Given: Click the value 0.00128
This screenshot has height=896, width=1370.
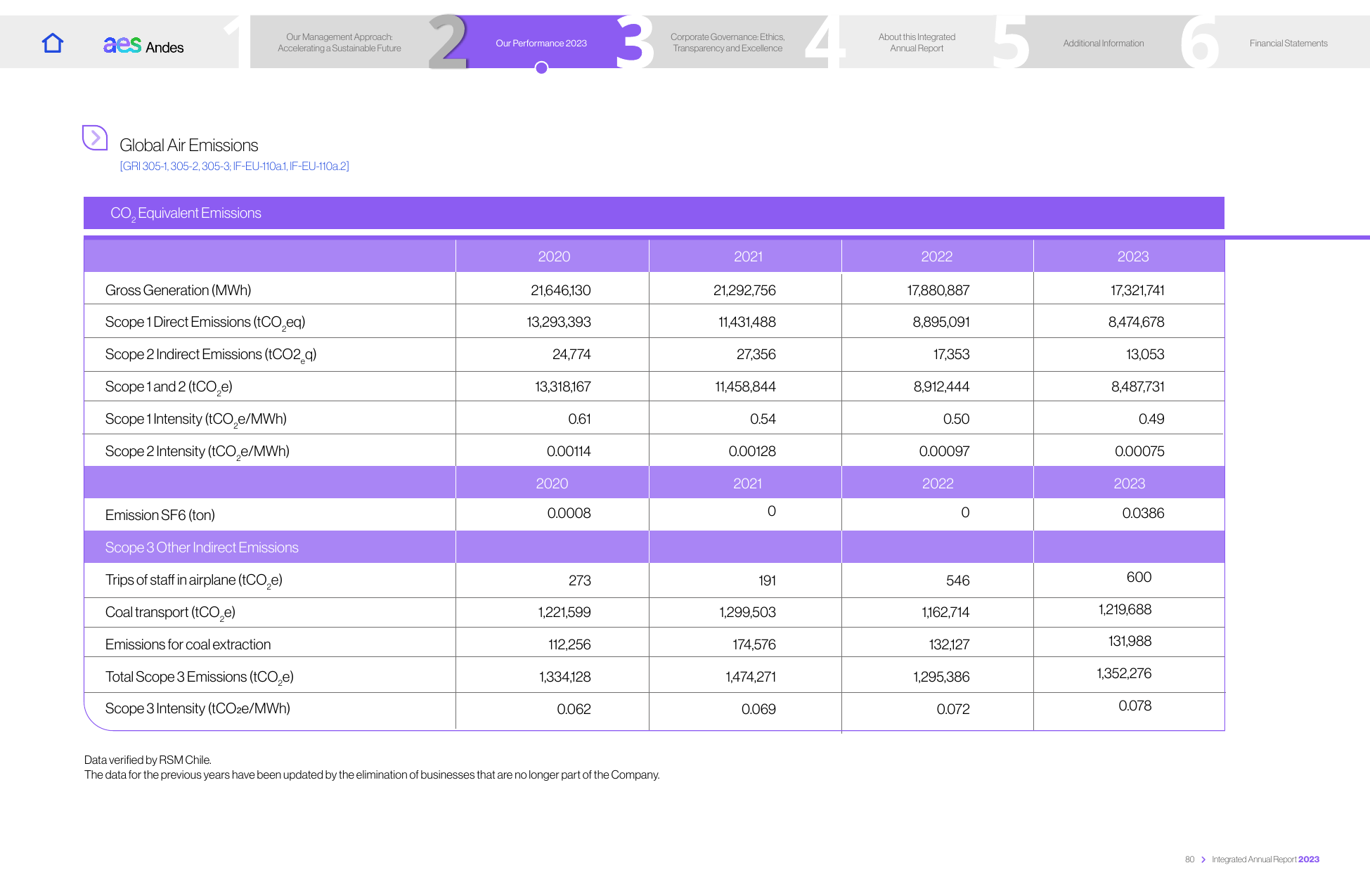Looking at the screenshot, I should pos(751,451).
